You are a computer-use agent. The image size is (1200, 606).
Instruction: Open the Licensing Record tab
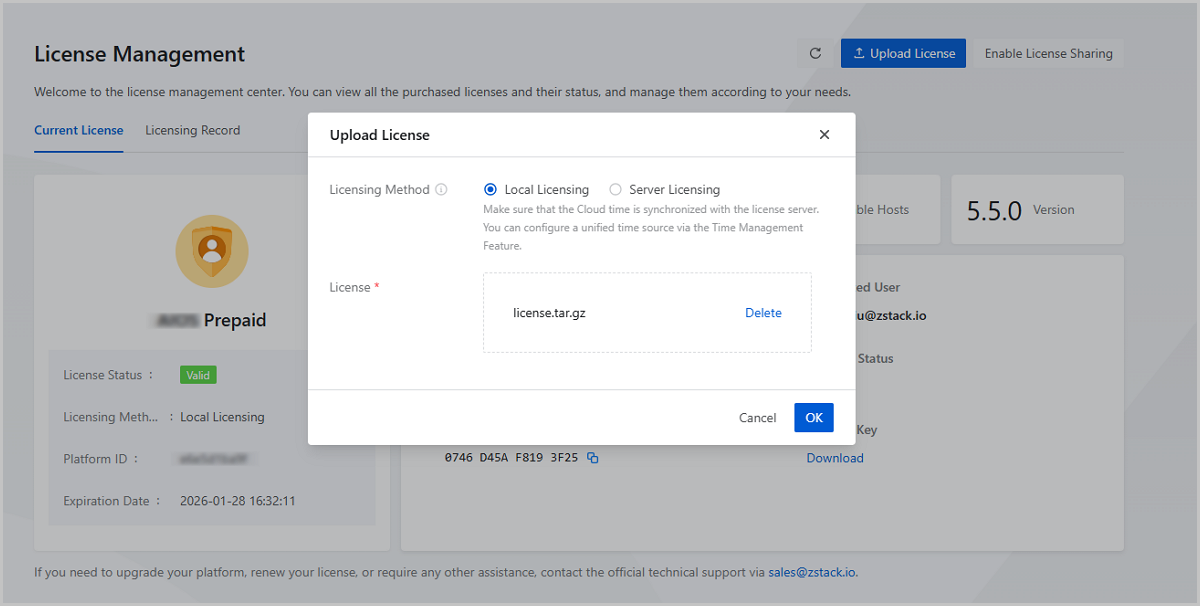(x=192, y=131)
